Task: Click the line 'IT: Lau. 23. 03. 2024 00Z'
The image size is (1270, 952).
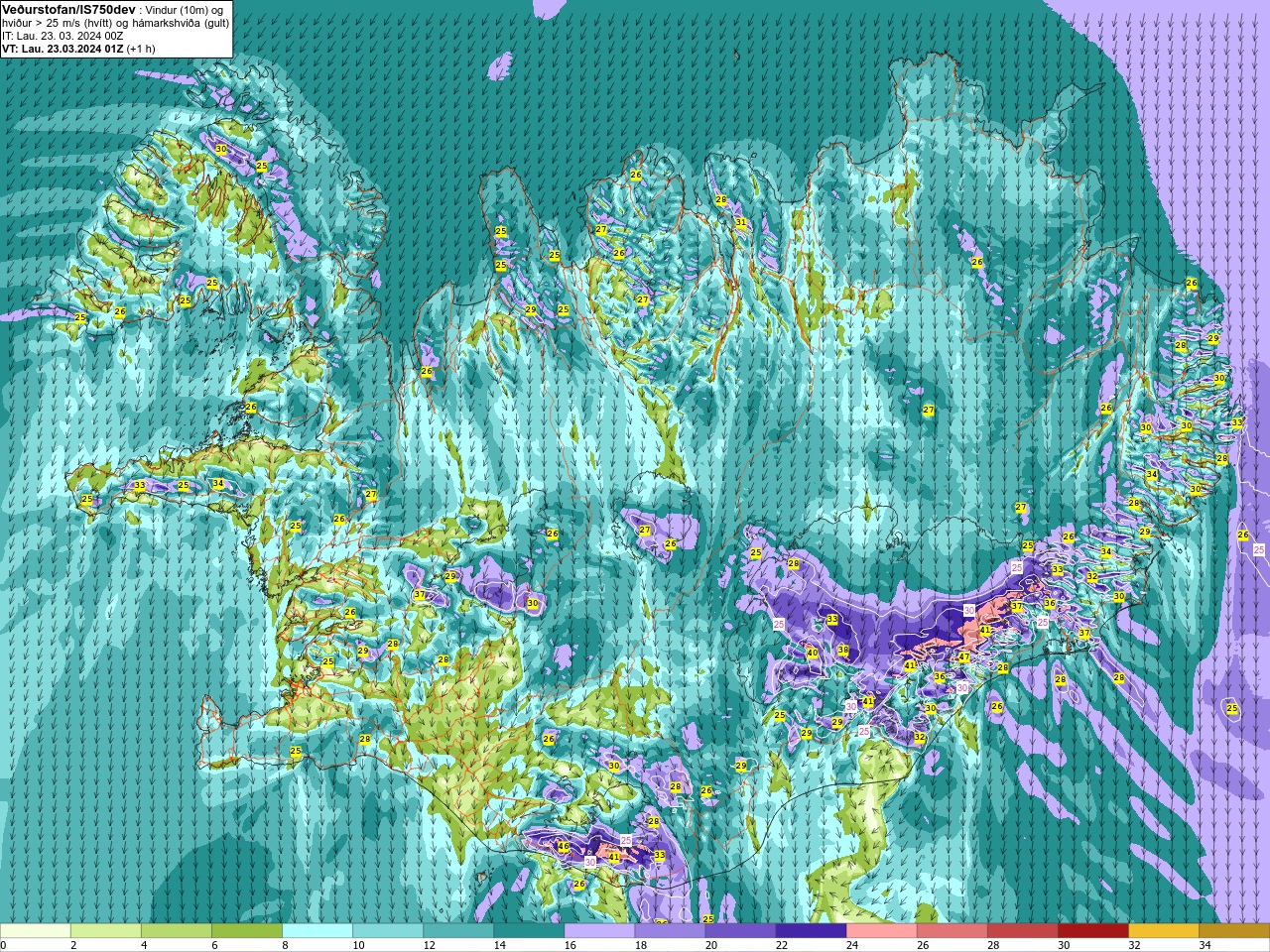Action: [63, 36]
